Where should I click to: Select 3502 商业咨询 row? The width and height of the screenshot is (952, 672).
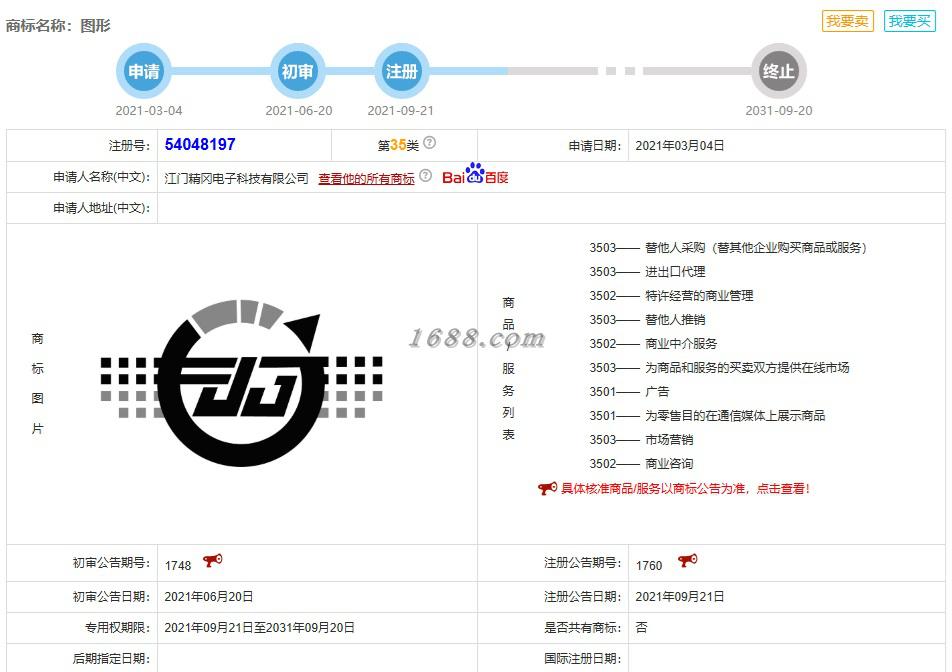coord(641,464)
